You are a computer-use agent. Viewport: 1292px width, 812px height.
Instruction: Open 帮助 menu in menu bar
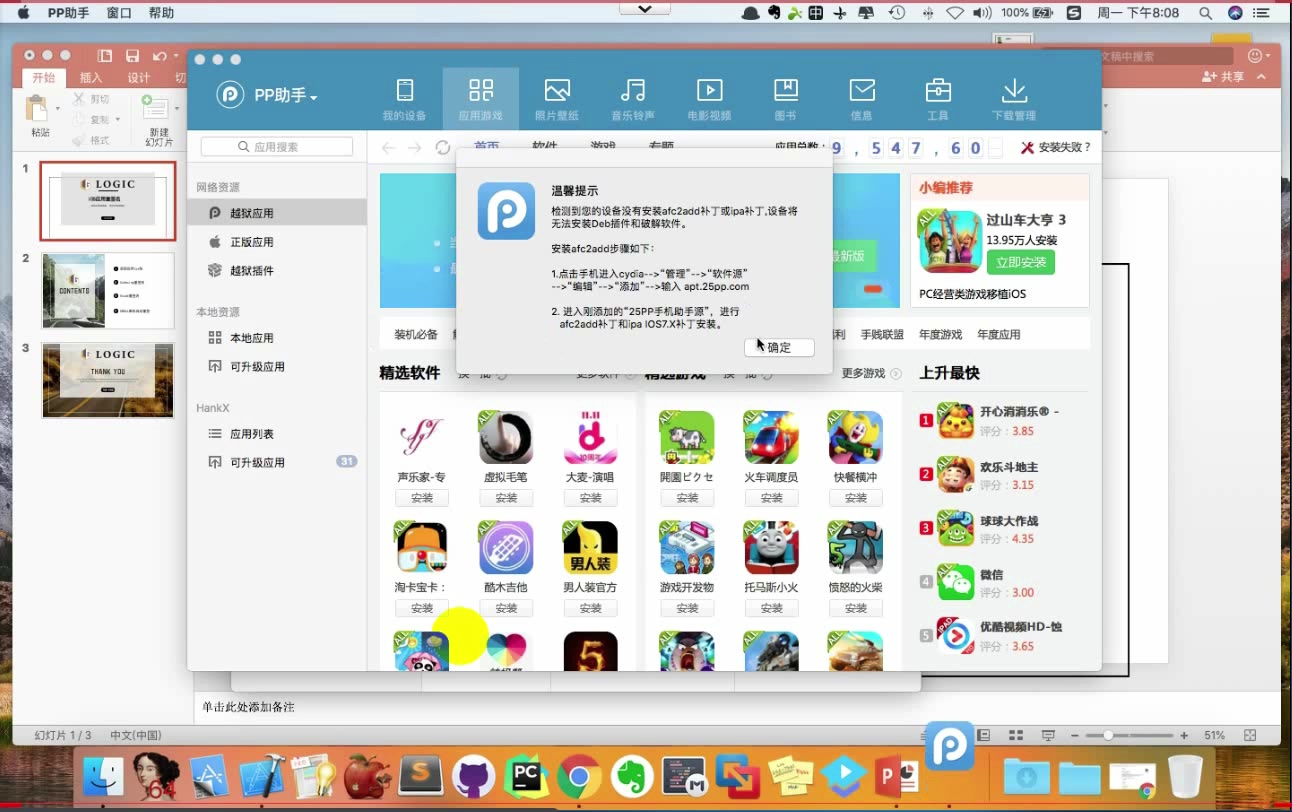point(161,13)
